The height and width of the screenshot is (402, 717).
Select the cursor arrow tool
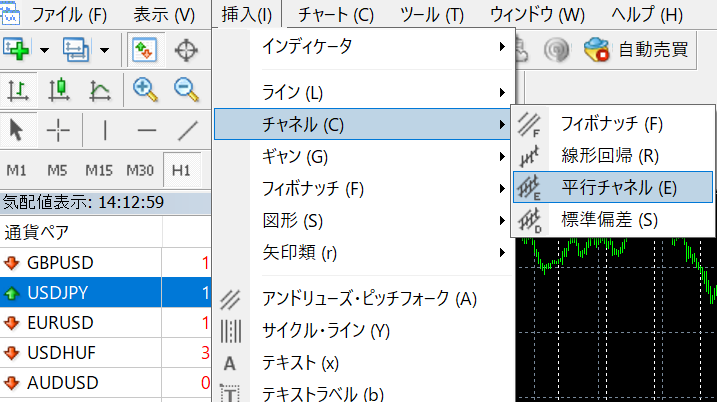[x=16, y=130]
